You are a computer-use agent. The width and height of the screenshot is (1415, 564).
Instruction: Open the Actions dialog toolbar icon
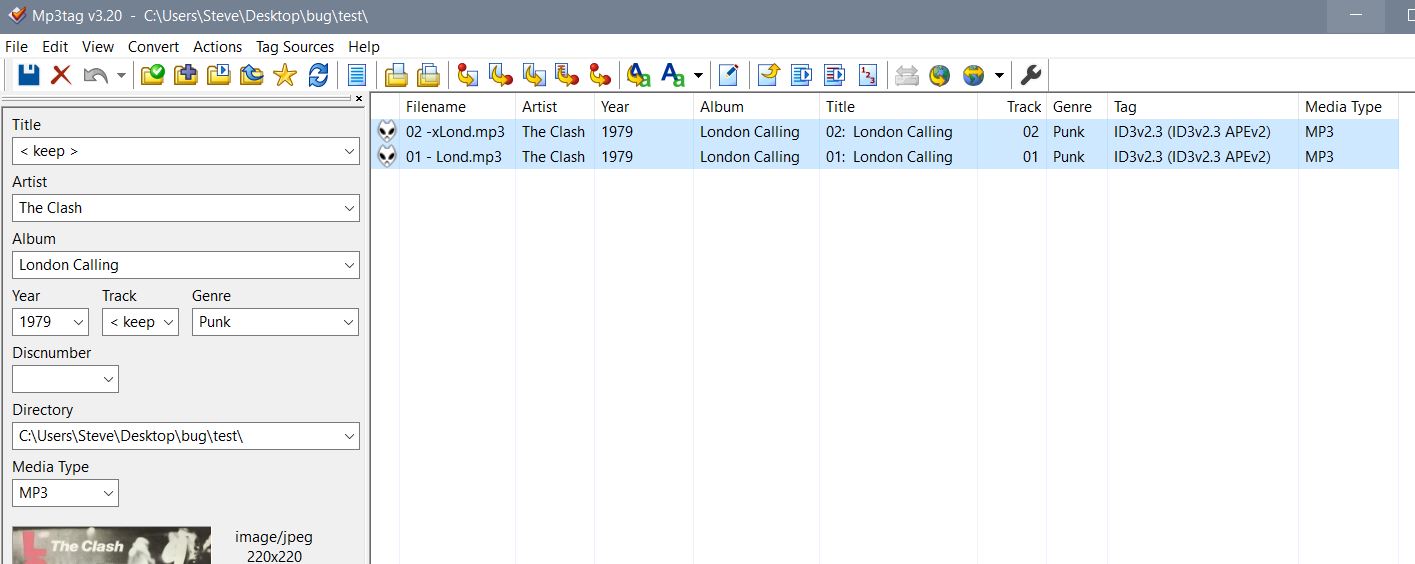pyautogui.click(x=639, y=75)
